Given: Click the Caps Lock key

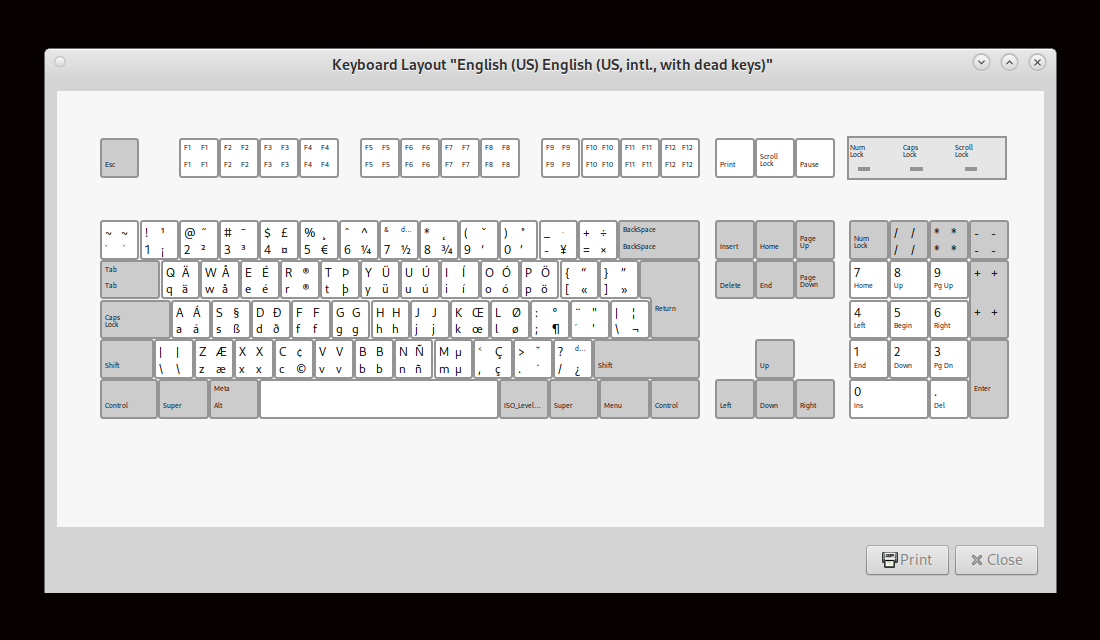Looking at the screenshot, I should [x=135, y=319].
